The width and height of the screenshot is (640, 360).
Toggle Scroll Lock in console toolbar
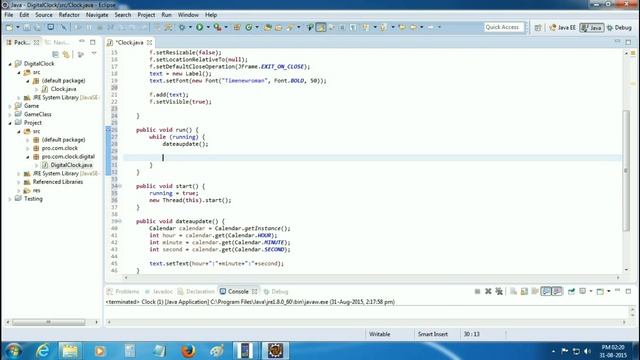coord(524,291)
